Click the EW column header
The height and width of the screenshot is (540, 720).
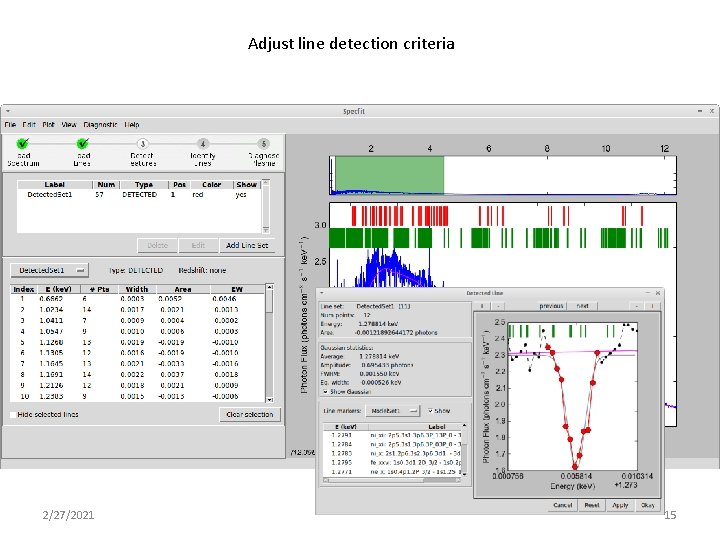coord(237,289)
